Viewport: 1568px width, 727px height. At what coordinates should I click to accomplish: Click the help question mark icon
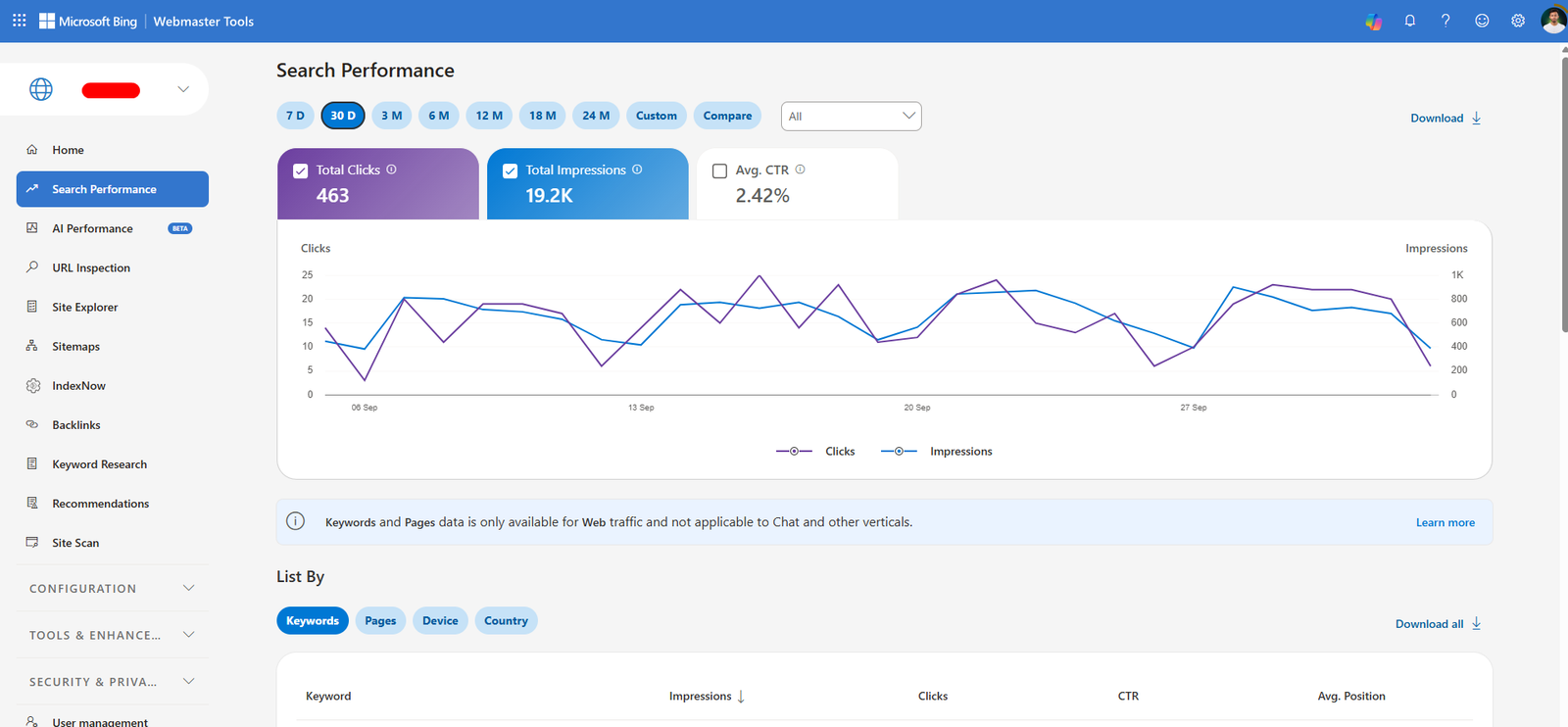1445,21
